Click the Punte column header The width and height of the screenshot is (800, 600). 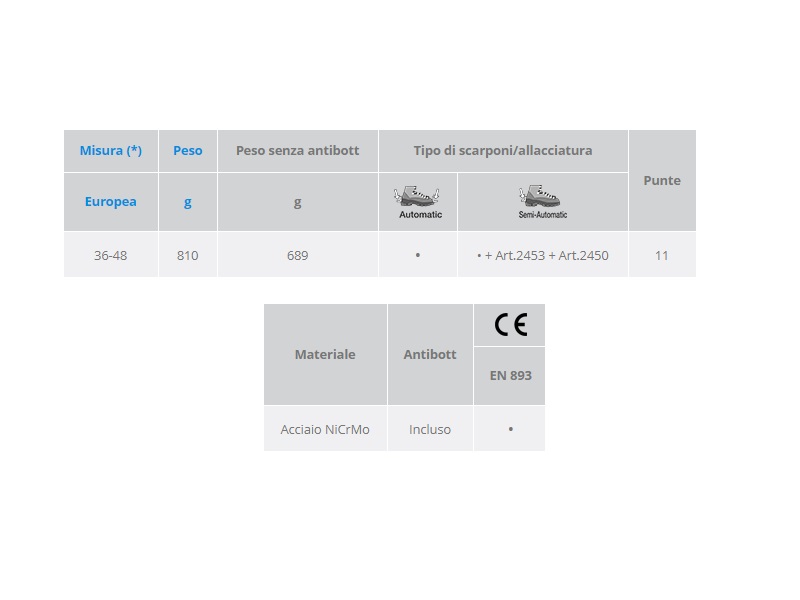662,181
